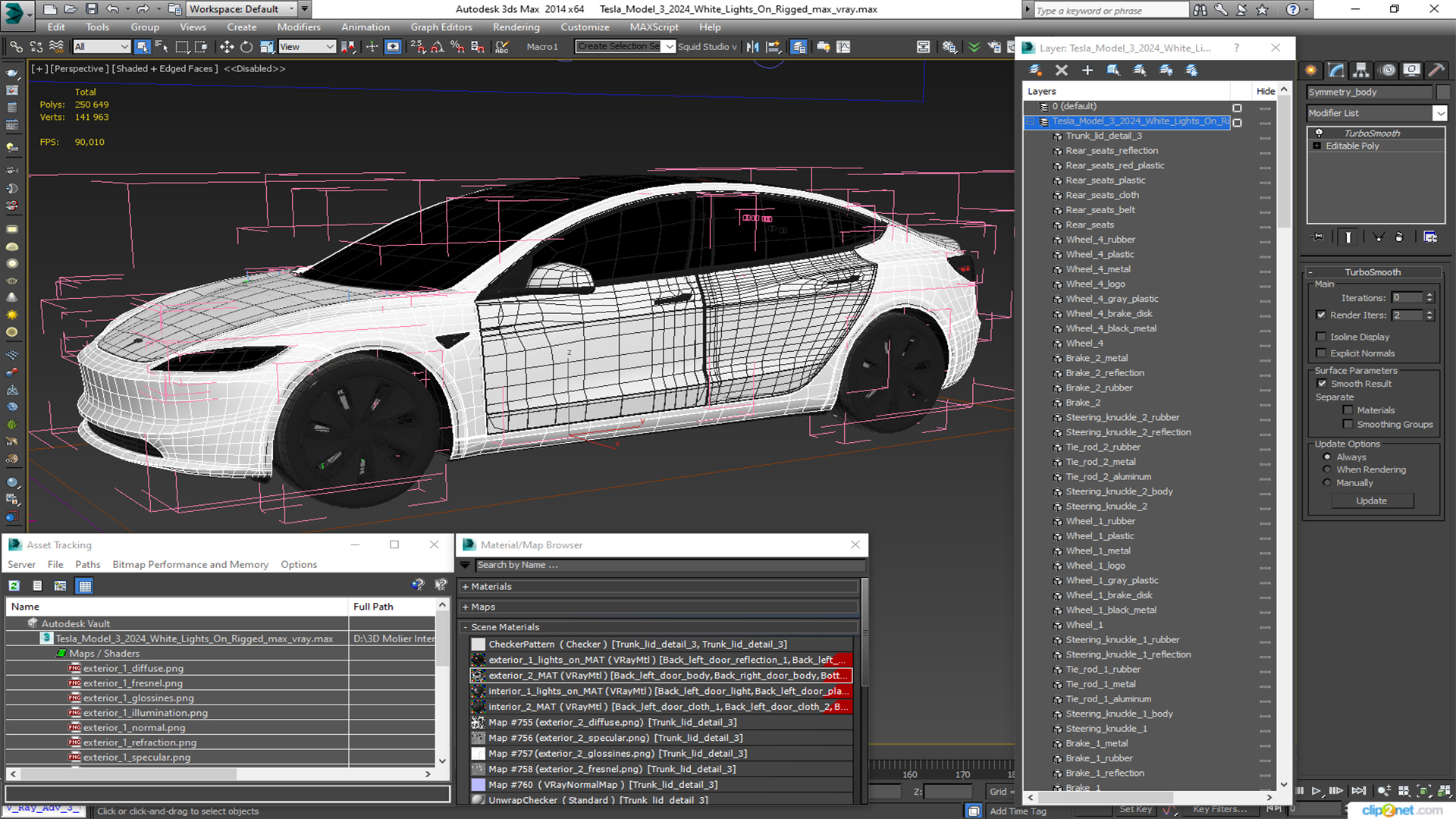The width and height of the screenshot is (1456, 819).
Task: Click the Select Object tool in main toolbar
Action: coord(142,47)
